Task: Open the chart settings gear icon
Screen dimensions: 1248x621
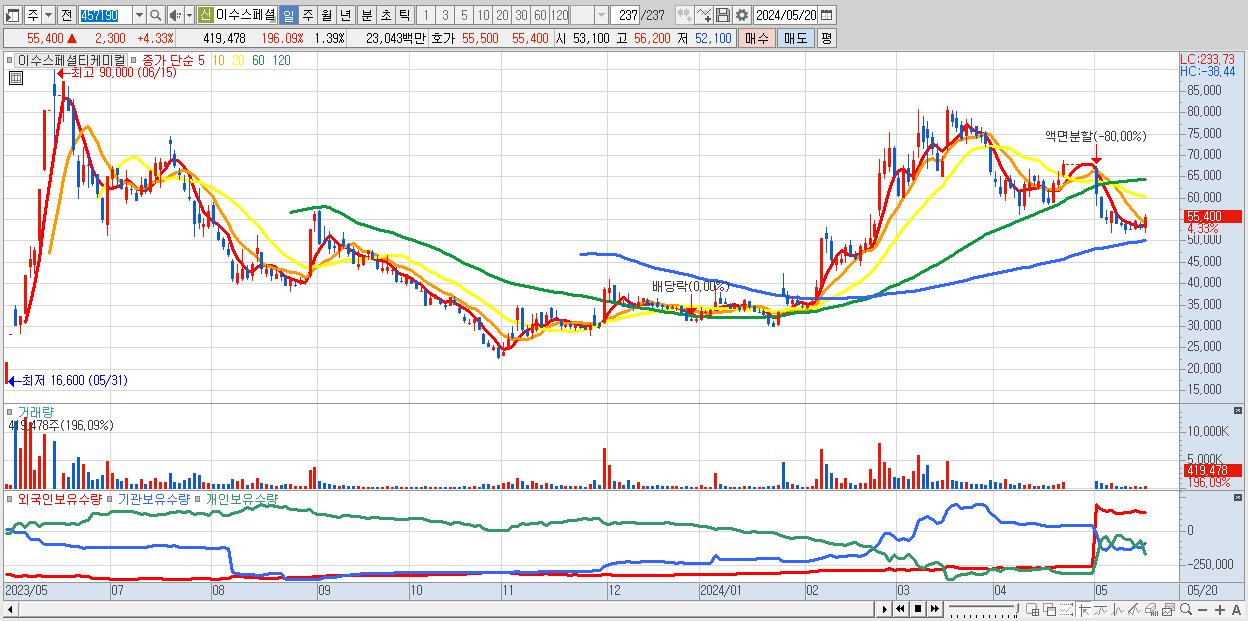Action: pyautogui.click(x=742, y=16)
